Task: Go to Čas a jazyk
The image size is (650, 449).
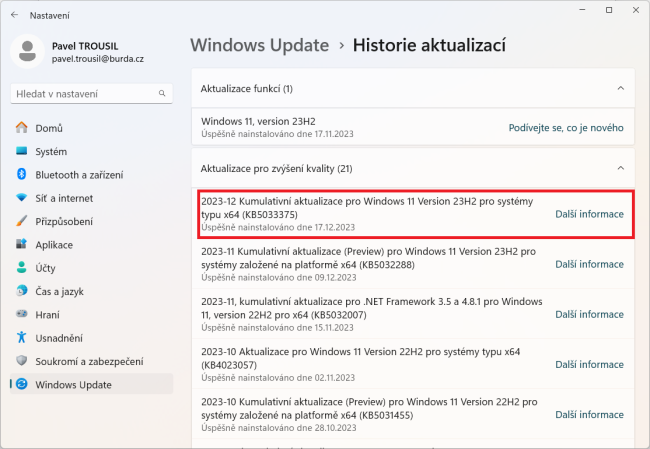Action: [x=91, y=291]
